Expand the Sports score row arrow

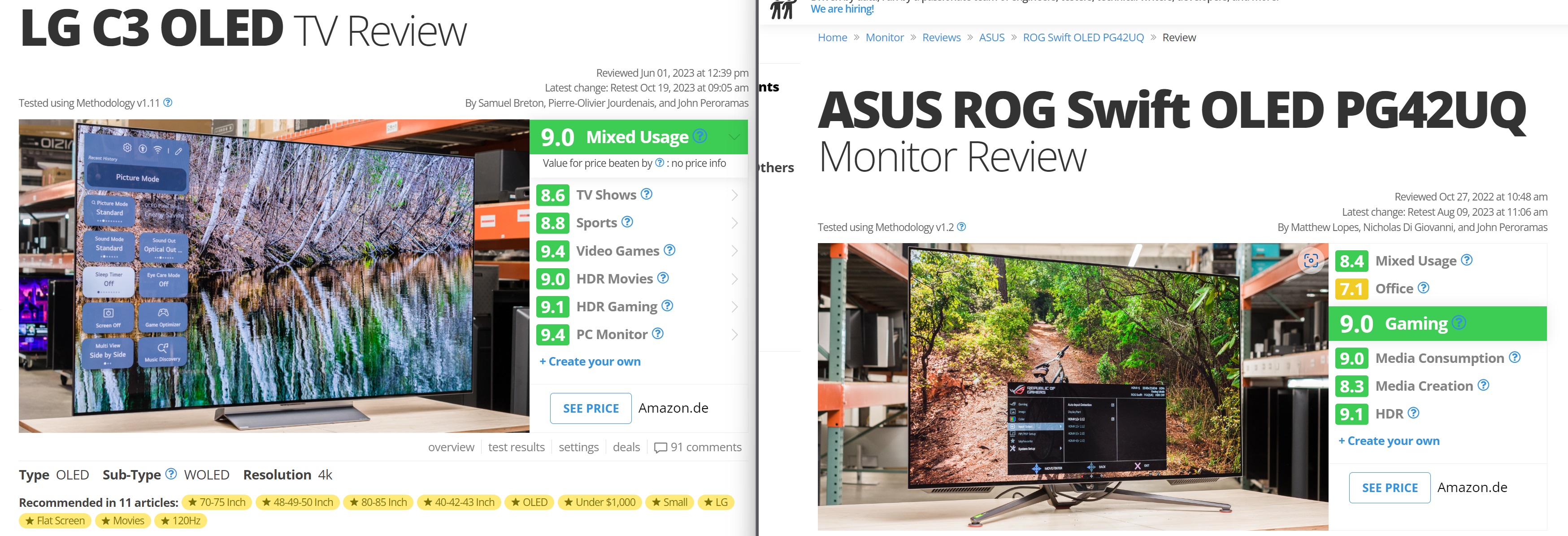(x=735, y=223)
